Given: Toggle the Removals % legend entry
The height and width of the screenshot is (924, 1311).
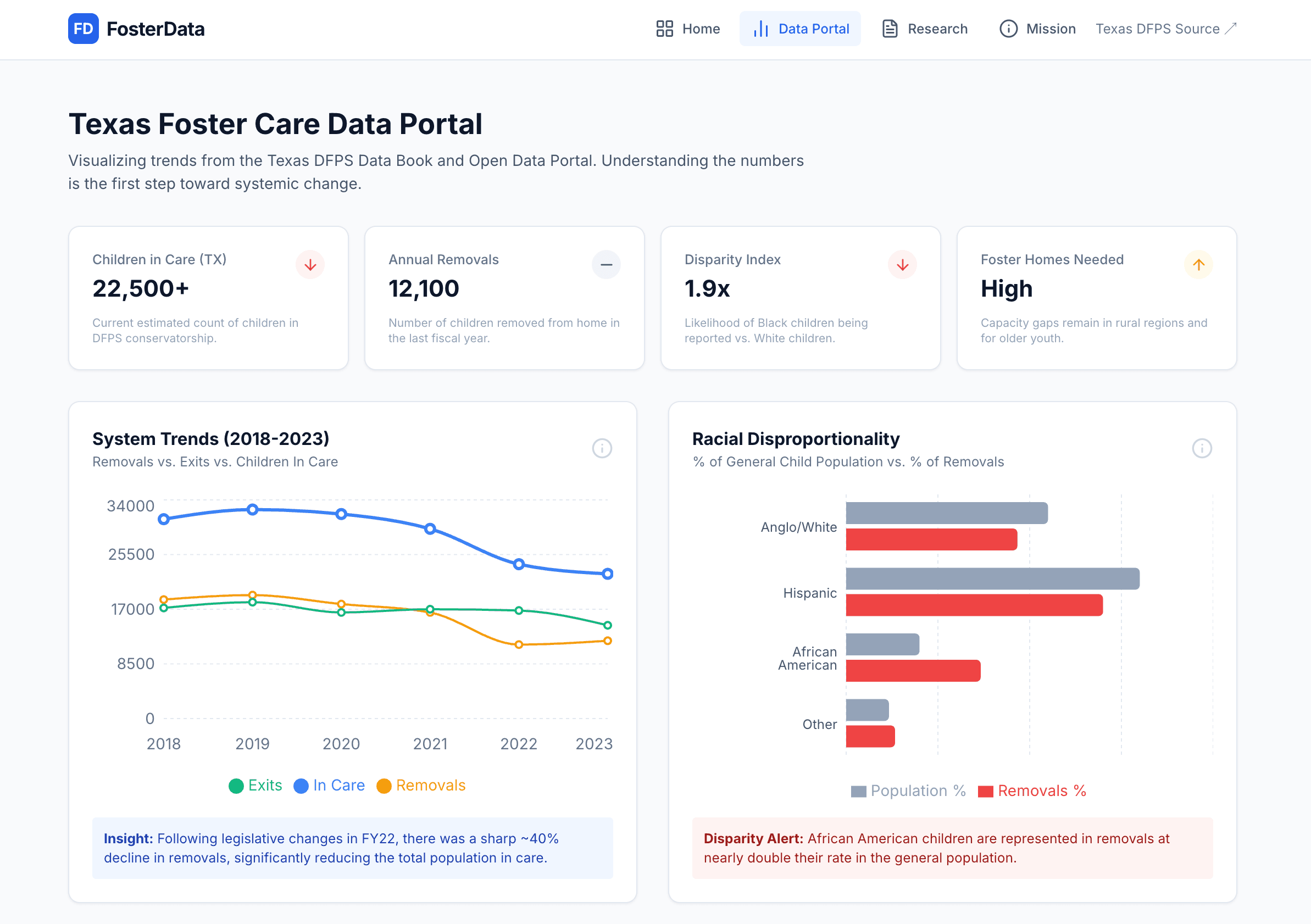Looking at the screenshot, I should [1032, 791].
